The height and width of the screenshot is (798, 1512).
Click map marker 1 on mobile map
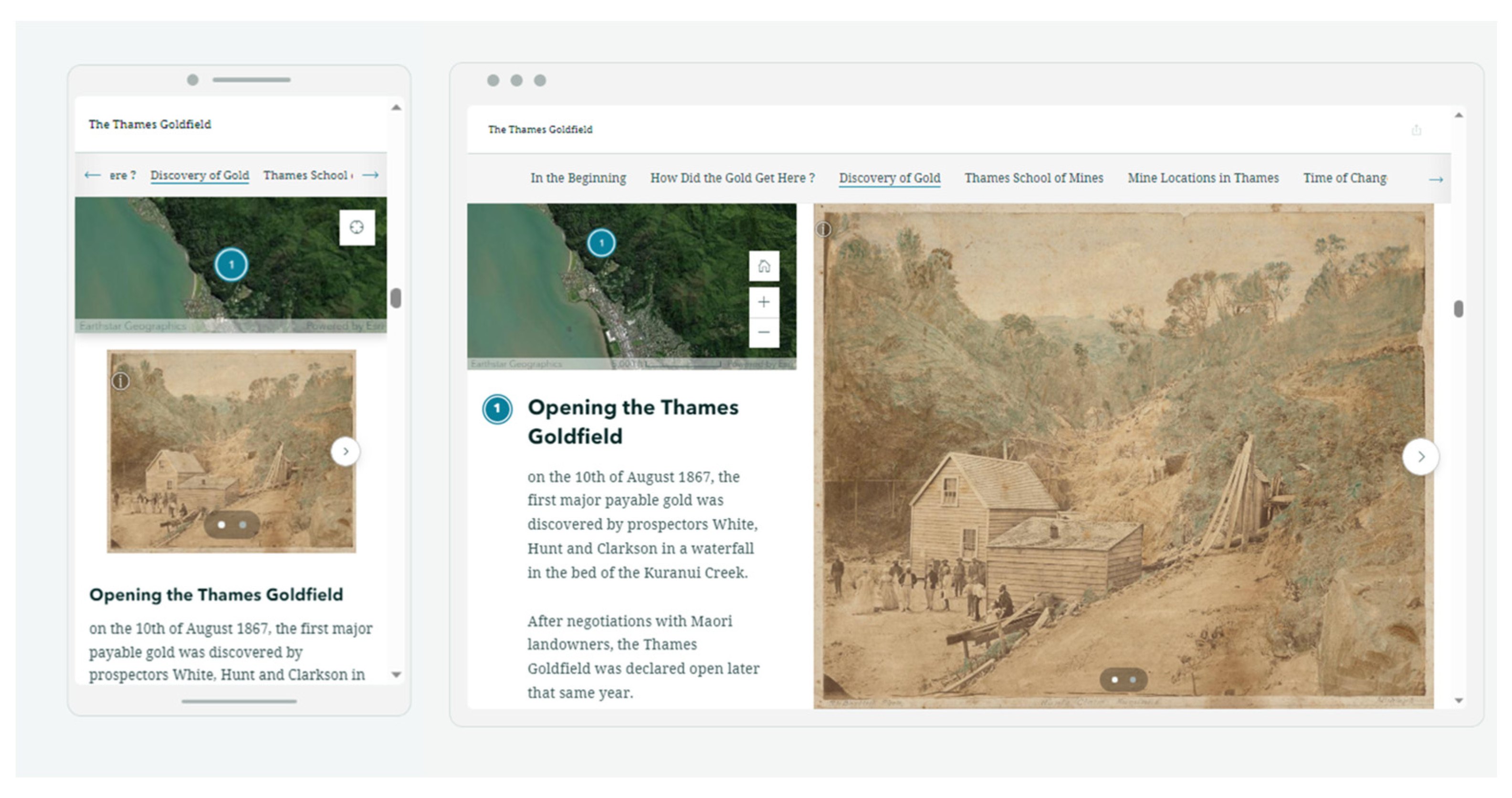coord(231,264)
